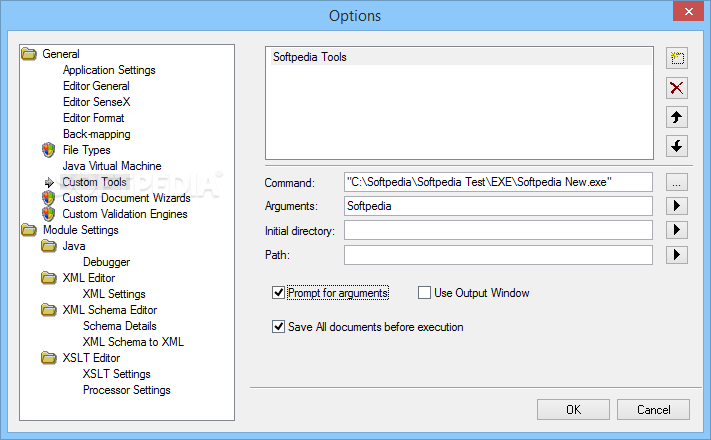Click the OK button
This screenshot has height=440, width=711.
(573, 410)
